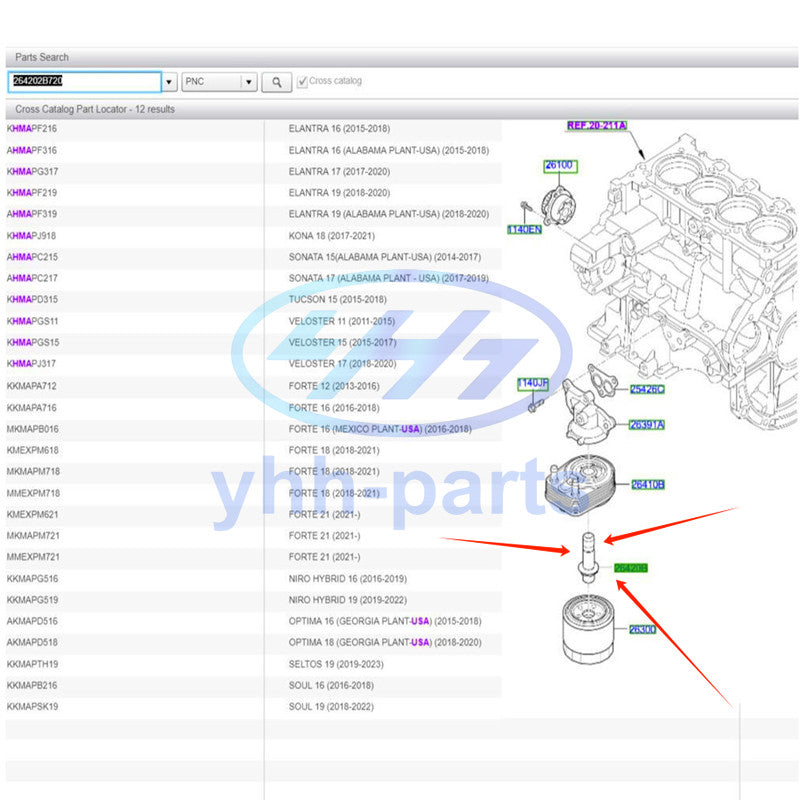Open the part number history dropdown arrow
The height and width of the screenshot is (800, 800).
click(169, 82)
